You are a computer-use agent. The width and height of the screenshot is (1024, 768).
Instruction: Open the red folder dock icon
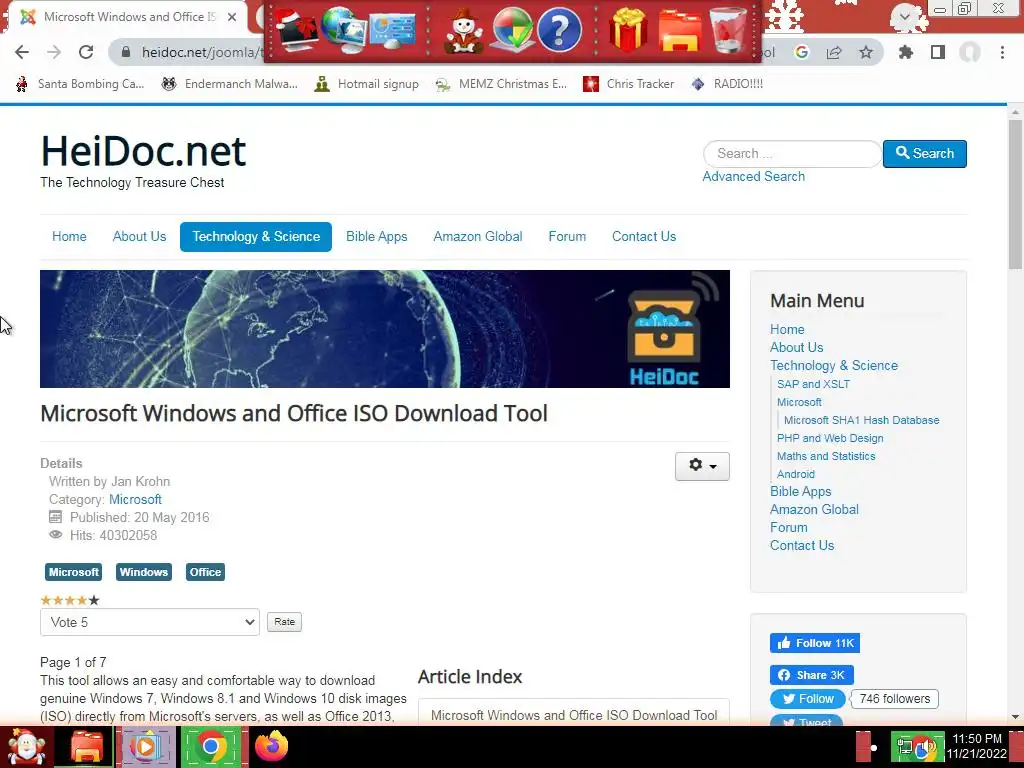[x=680, y=31]
